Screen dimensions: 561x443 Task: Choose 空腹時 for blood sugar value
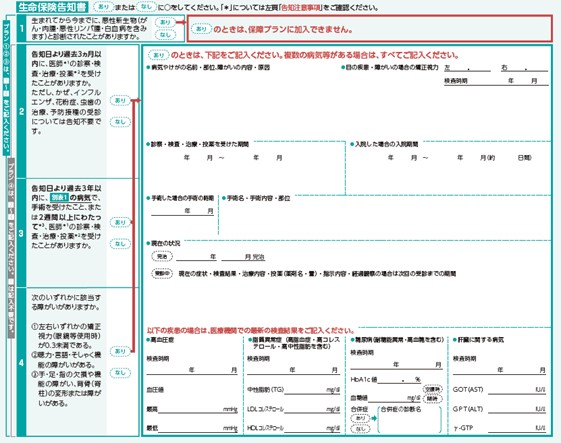[x=433, y=389]
